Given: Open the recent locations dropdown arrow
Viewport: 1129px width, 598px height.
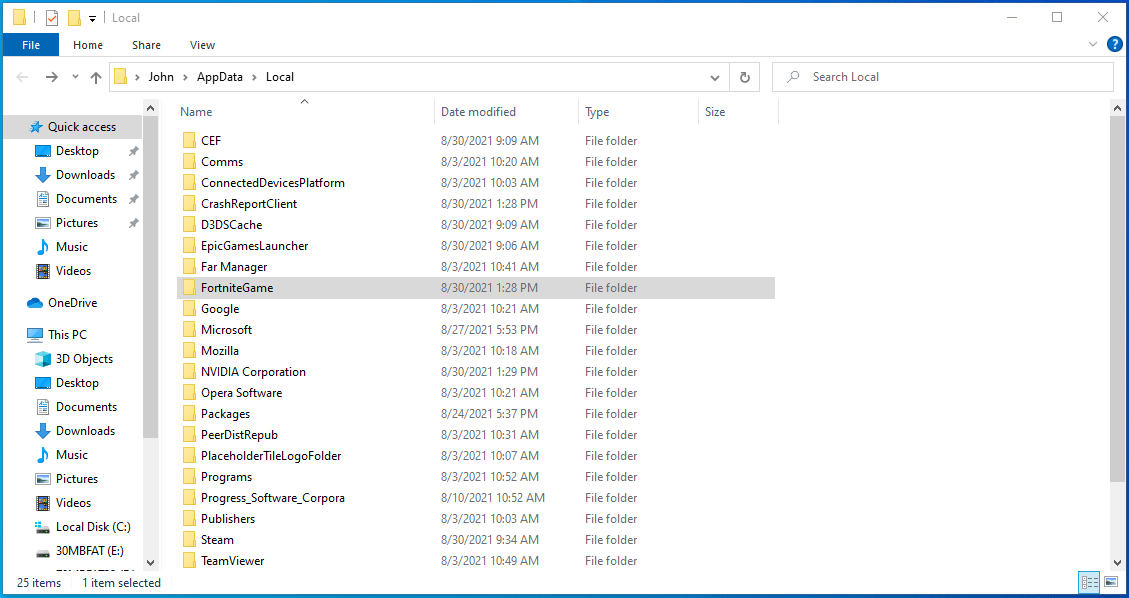Looking at the screenshot, I should click(75, 77).
